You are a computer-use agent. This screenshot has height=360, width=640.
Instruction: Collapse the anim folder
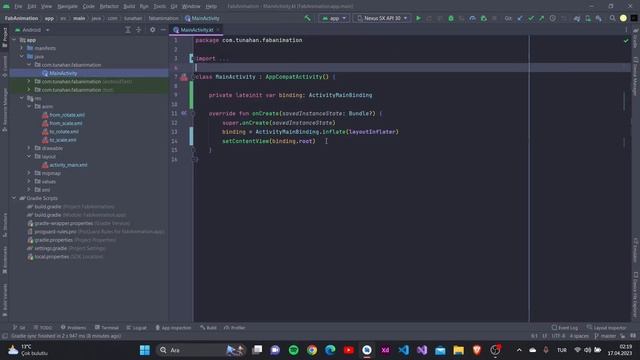[29, 107]
